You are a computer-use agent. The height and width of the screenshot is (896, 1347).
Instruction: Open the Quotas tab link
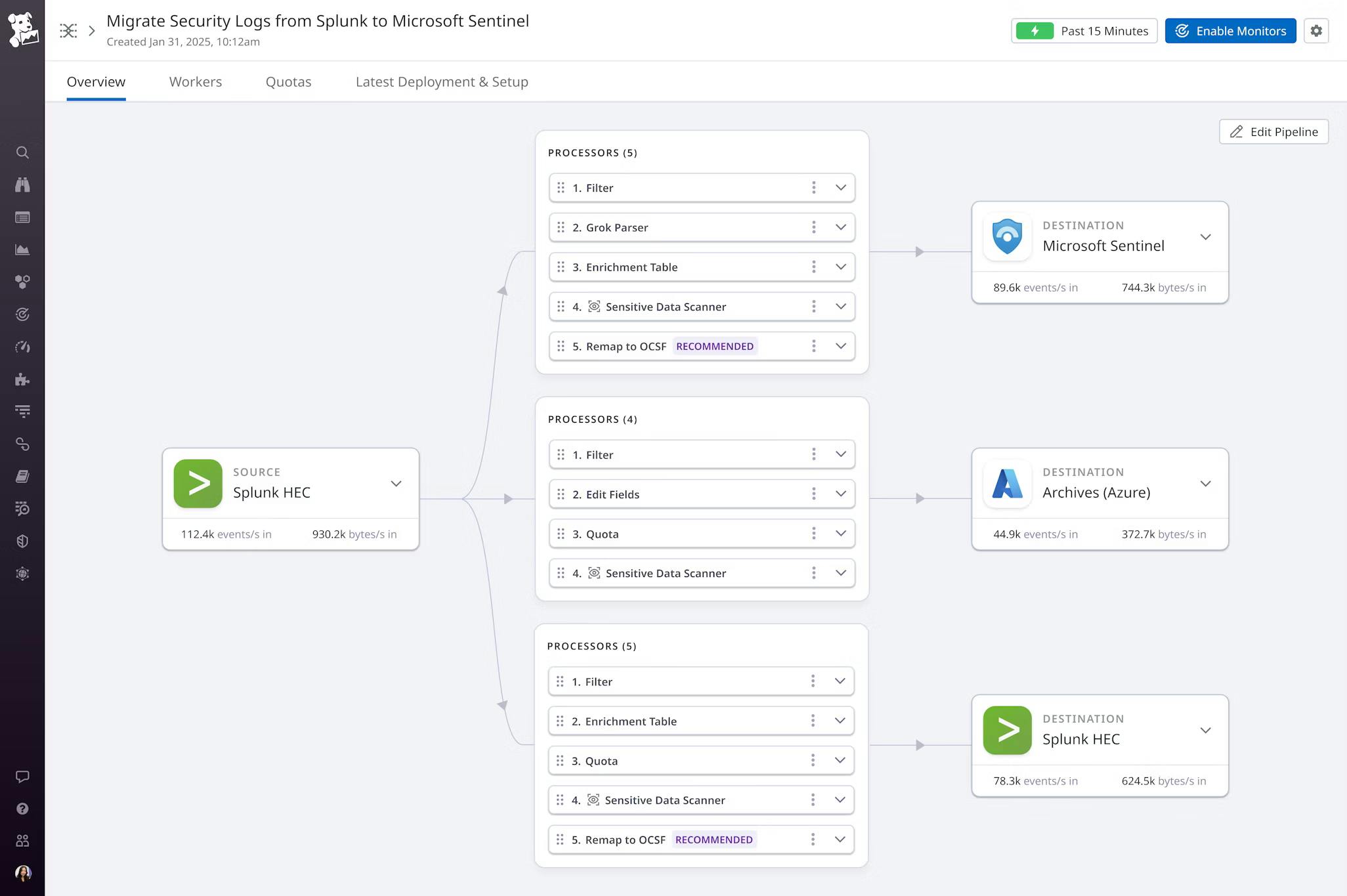288,81
